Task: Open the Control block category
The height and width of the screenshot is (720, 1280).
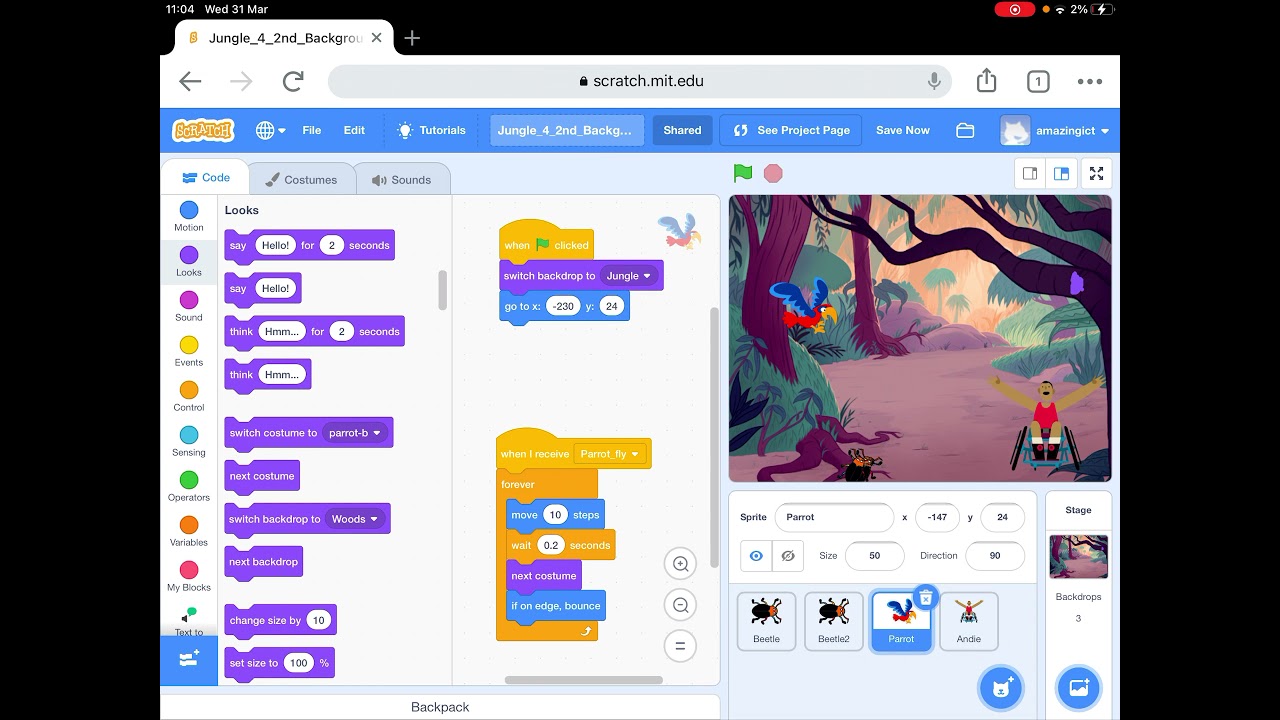Action: [189, 396]
